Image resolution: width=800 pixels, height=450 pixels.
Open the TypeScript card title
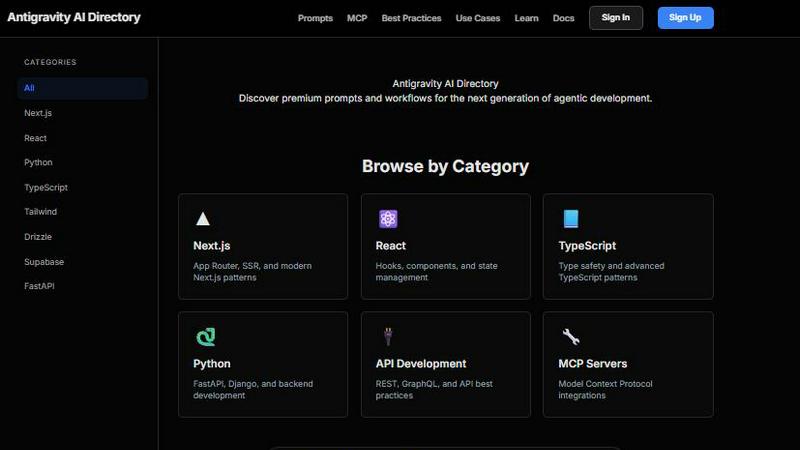click(x=587, y=246)
